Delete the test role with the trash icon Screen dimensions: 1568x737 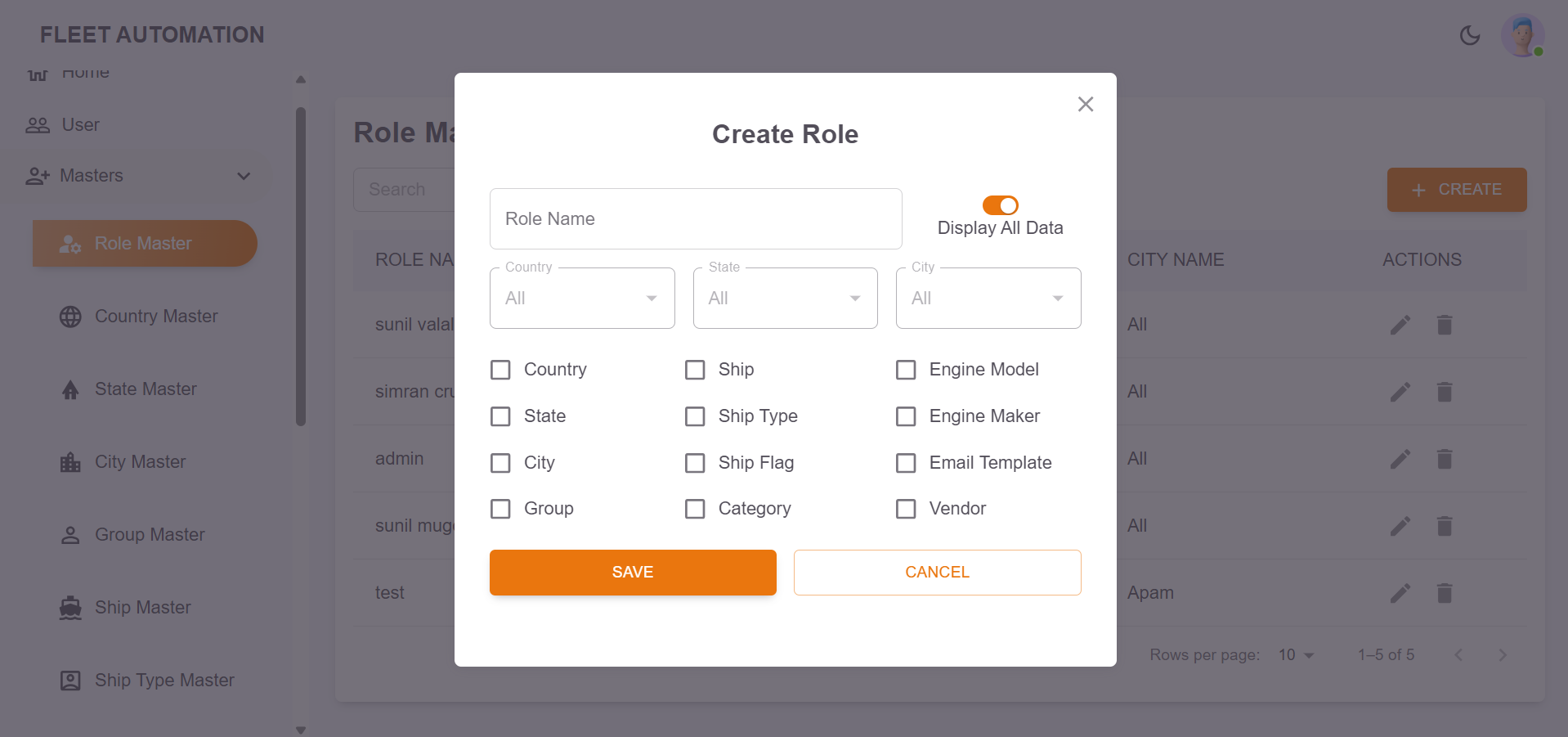pyautogui.click(x=1443, y=593)
